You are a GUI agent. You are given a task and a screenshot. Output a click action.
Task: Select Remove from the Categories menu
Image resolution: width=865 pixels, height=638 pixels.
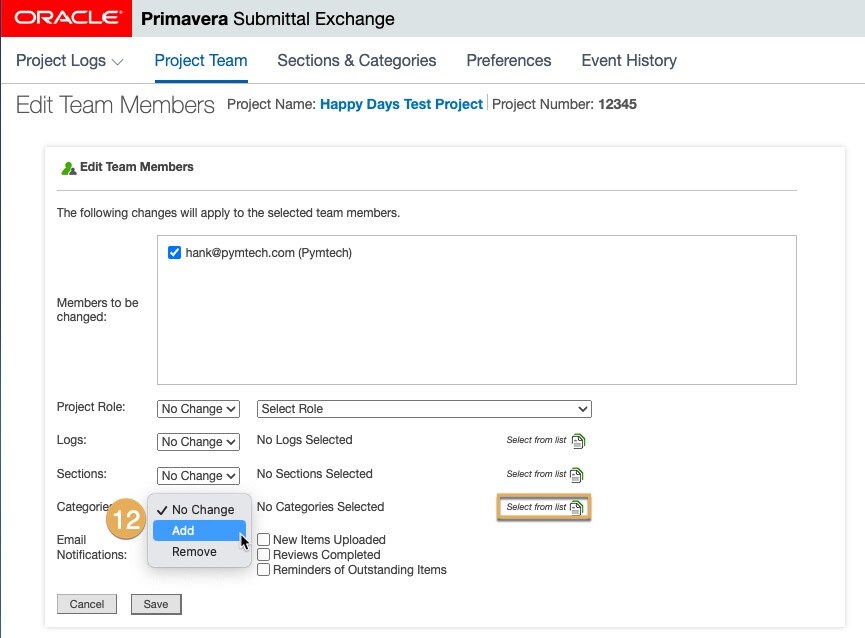point(194,552)
